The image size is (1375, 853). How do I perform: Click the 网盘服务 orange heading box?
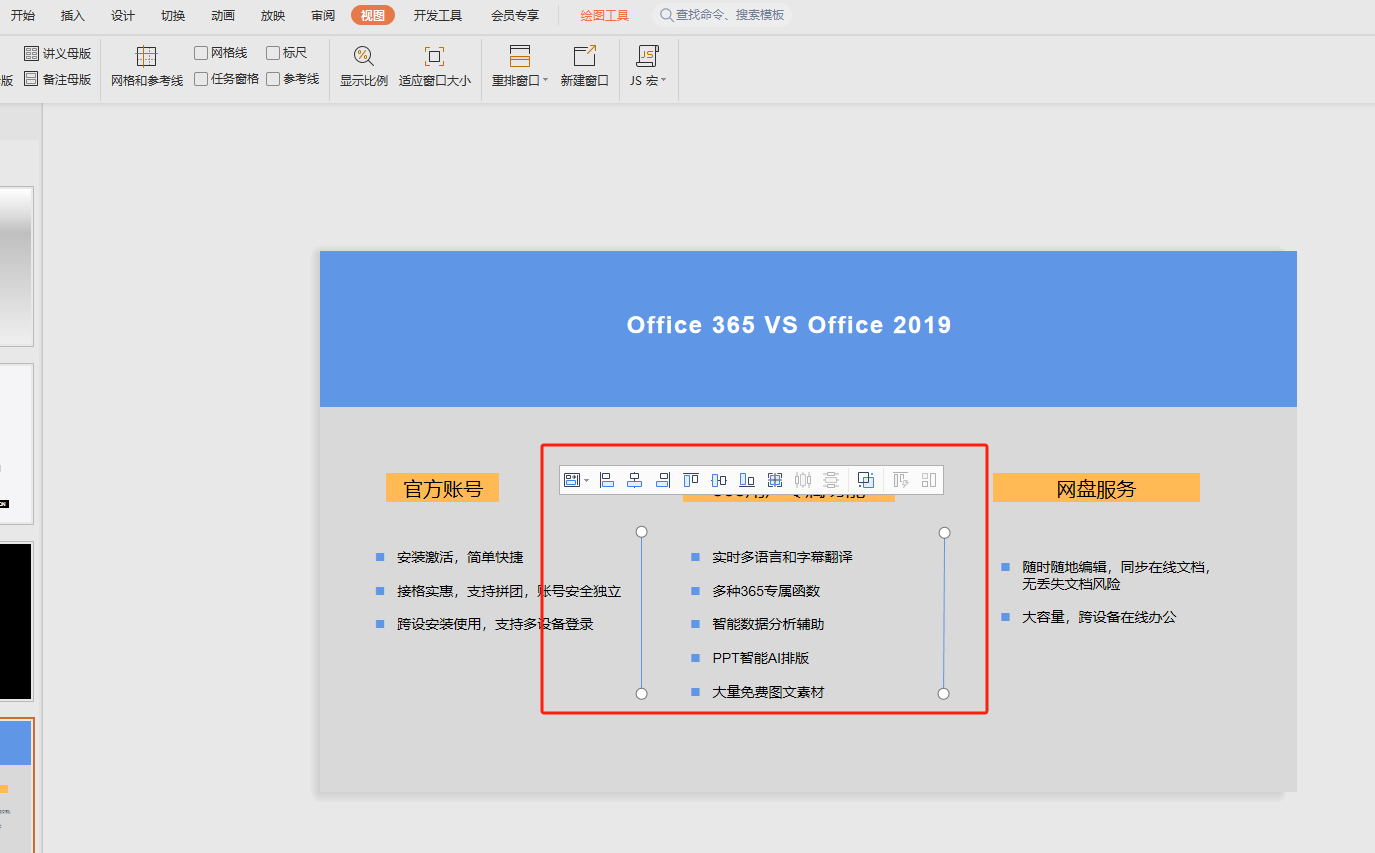(1096, 488)
